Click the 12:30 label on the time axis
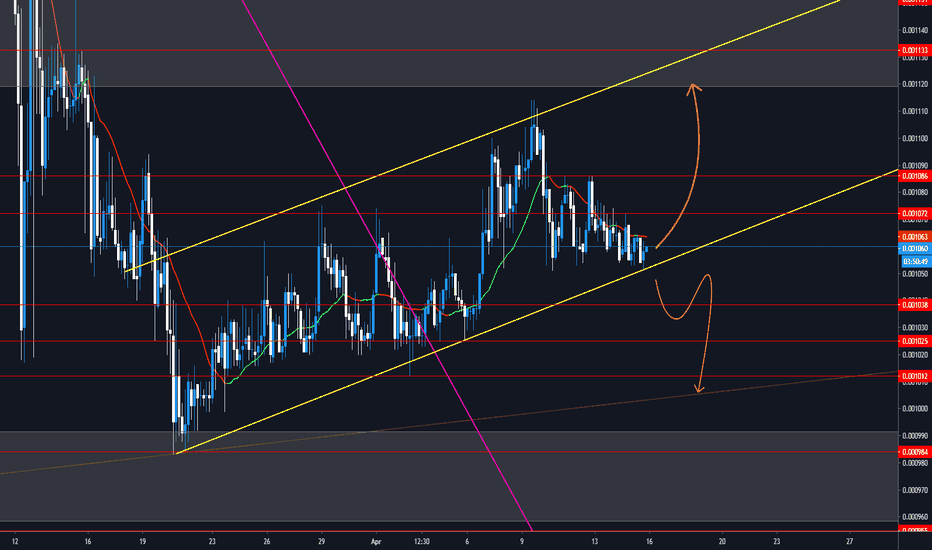Image resolution: width=932 pixels, height=550 pixels. 421,542
